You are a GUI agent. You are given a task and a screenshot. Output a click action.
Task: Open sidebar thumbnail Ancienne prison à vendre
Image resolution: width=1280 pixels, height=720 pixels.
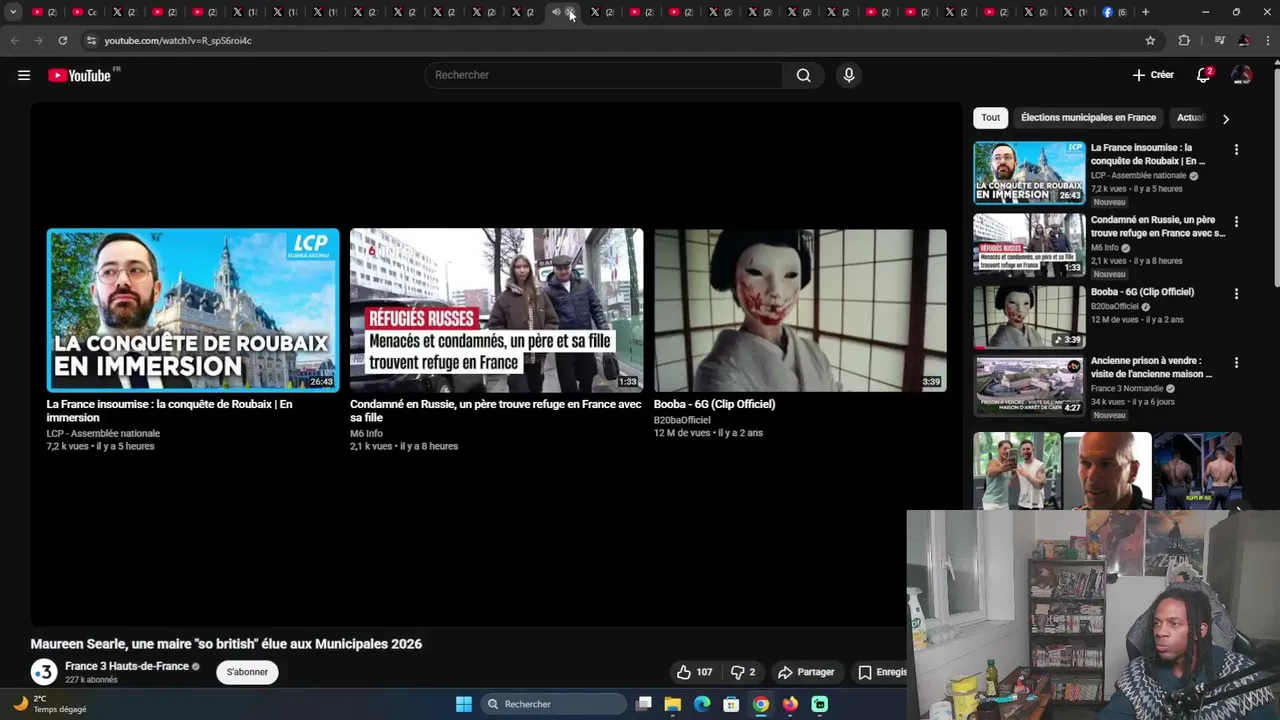pyautogui.click(x=1029, y=386)
